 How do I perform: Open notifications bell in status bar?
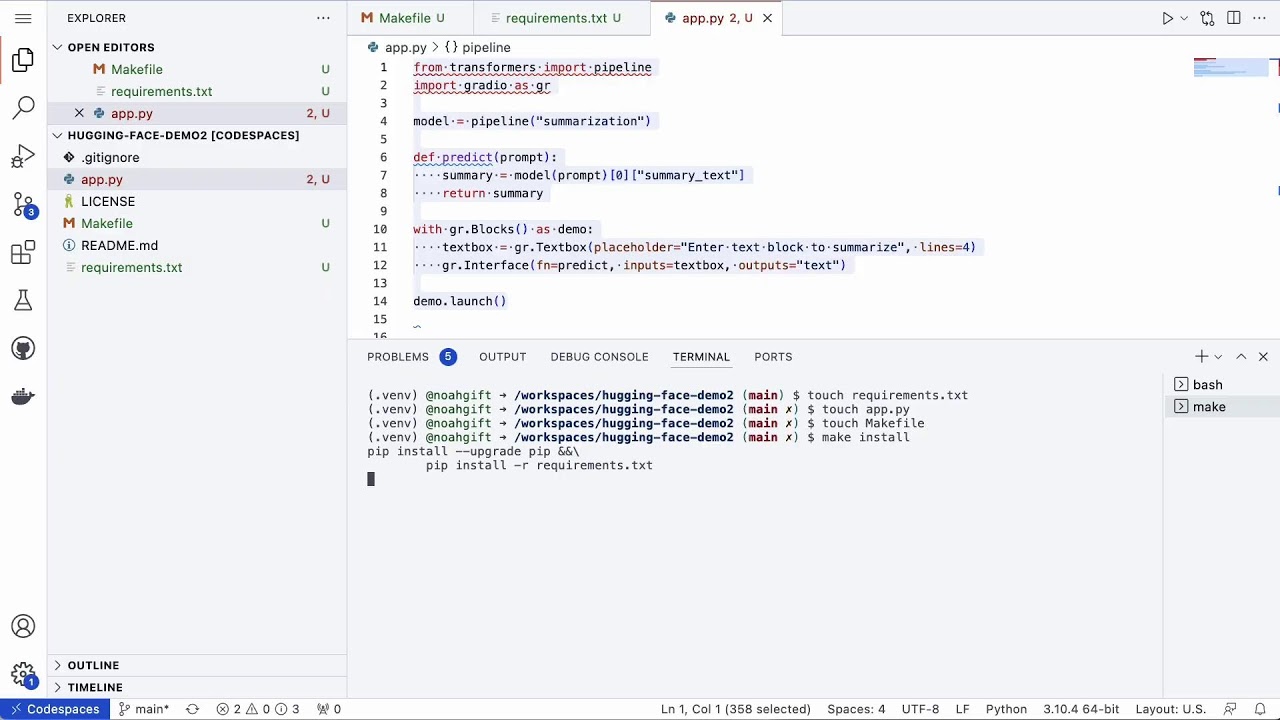click(1260, 709)
